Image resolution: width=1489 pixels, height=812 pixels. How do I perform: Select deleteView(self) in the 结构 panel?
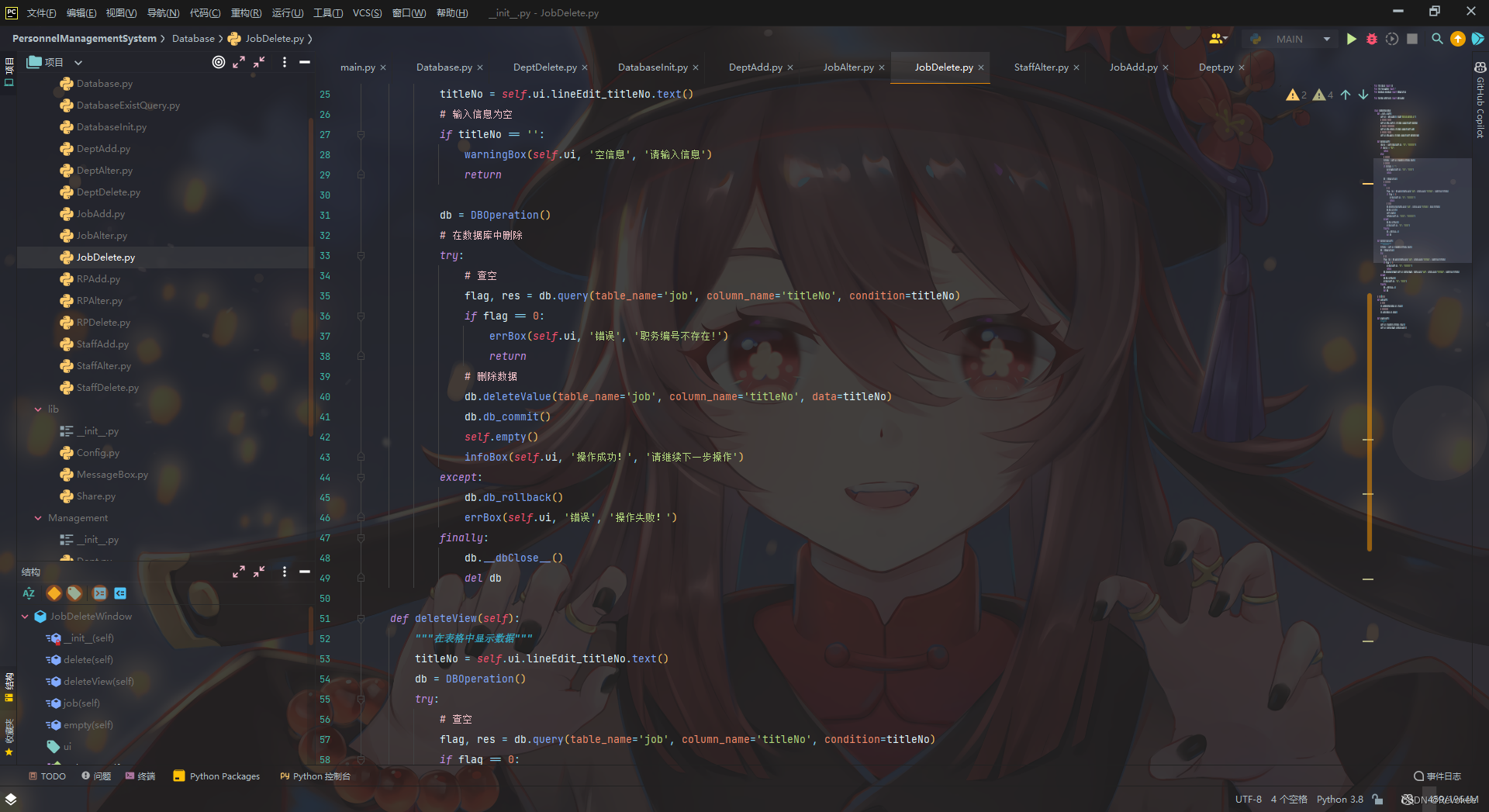point(98,682)
